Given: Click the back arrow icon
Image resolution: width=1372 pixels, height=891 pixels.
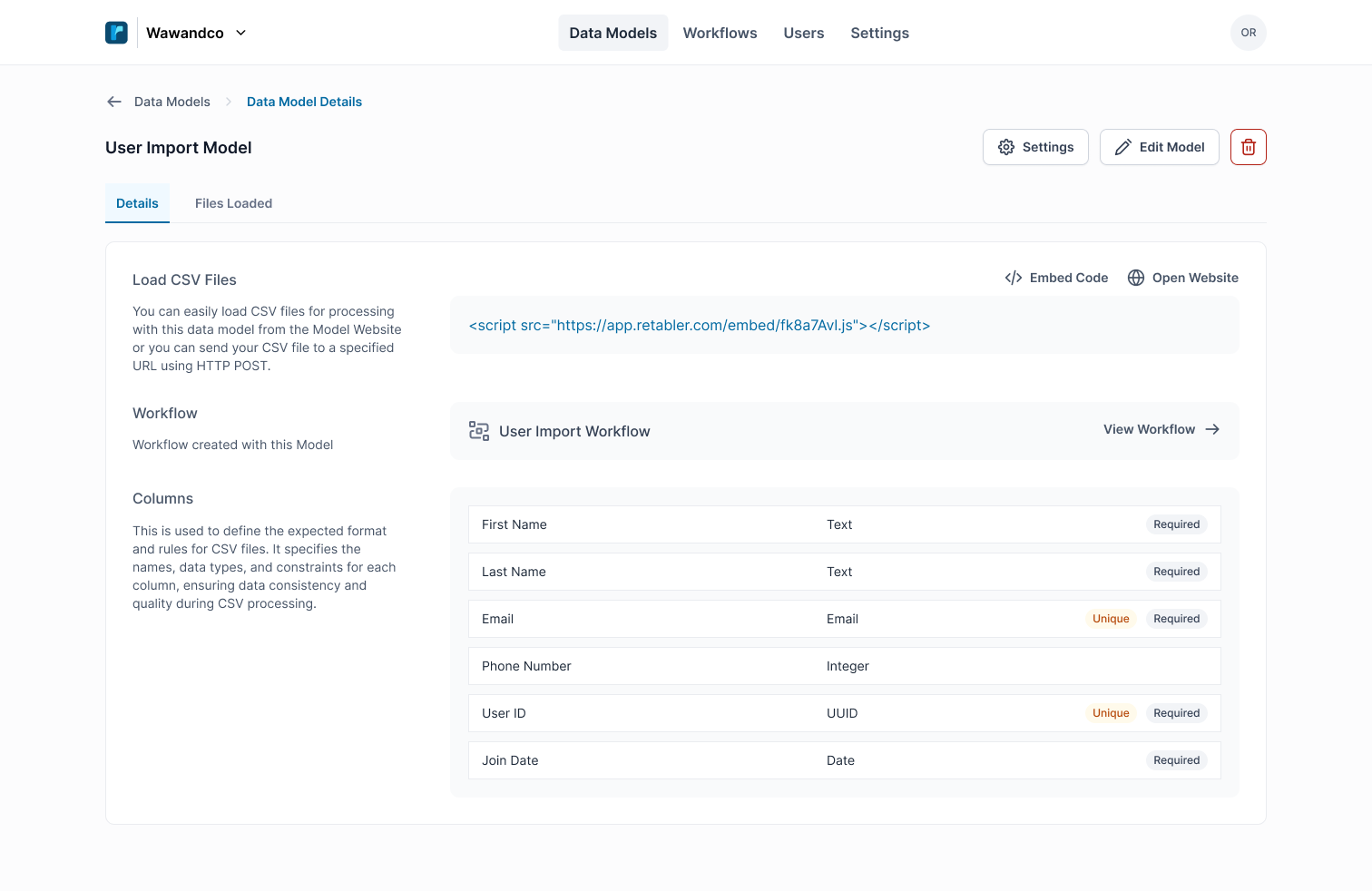Looking at the screenshot, I should (114, 102).
